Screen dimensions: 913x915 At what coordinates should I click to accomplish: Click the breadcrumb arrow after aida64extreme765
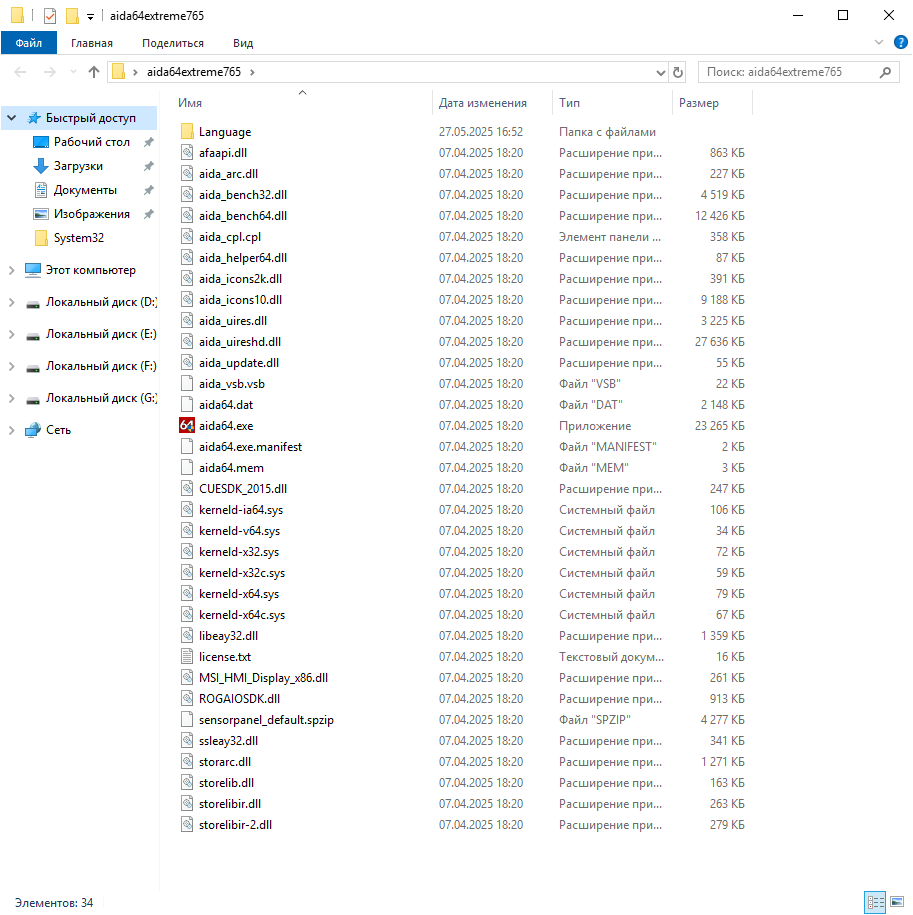[x=252, y=72]
